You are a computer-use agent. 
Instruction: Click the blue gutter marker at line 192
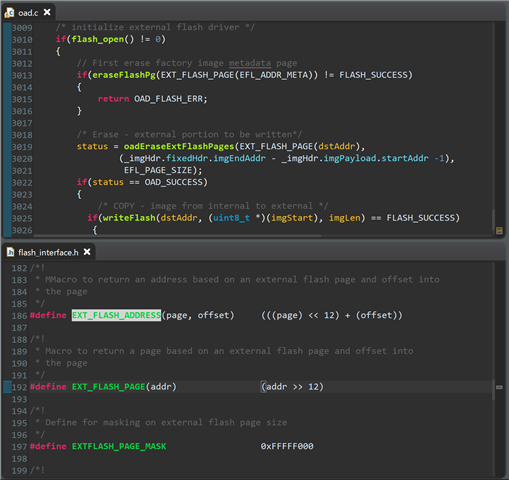pos(7,387)
